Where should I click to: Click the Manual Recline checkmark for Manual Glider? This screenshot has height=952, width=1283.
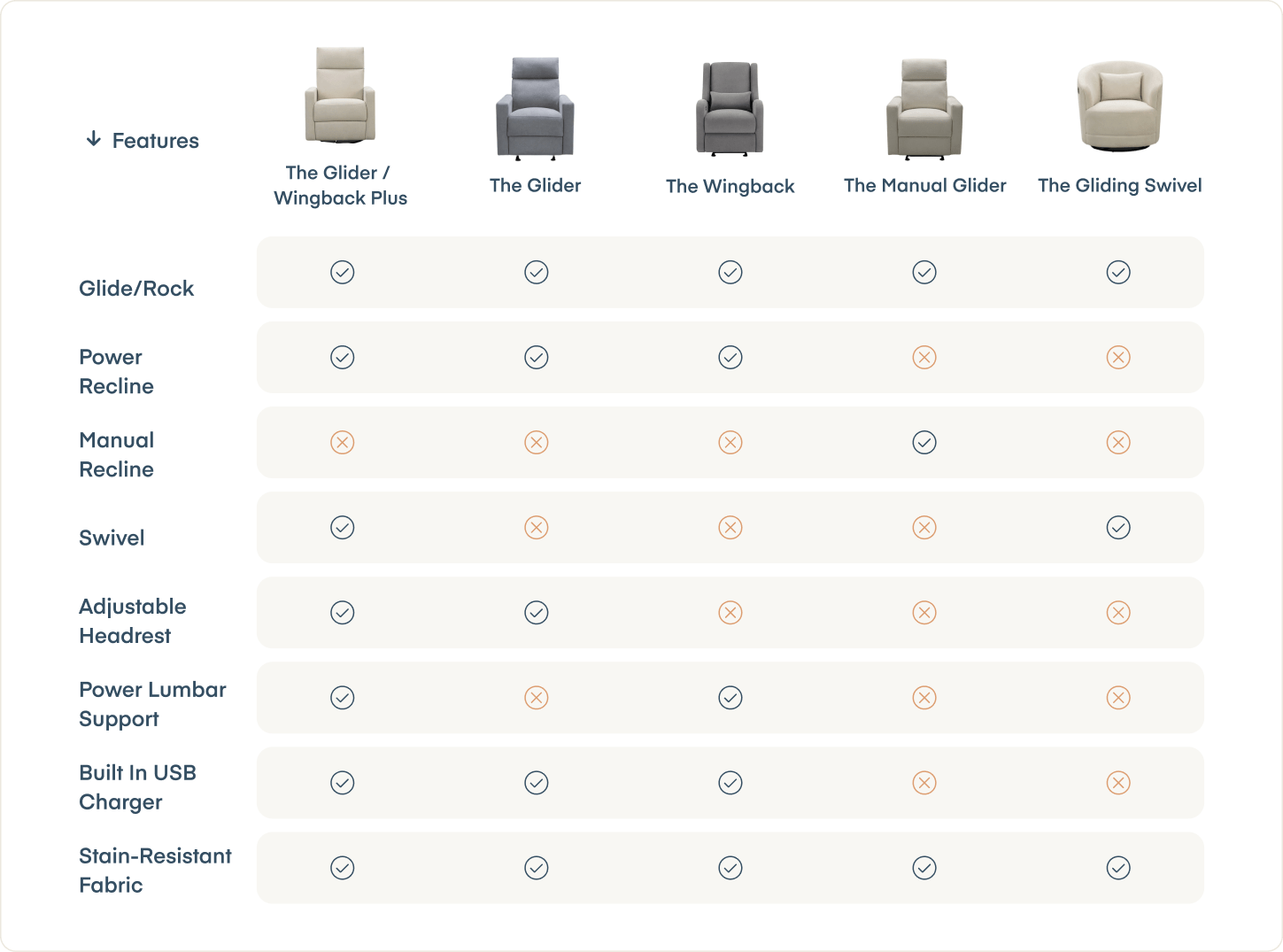pos(924,443)
